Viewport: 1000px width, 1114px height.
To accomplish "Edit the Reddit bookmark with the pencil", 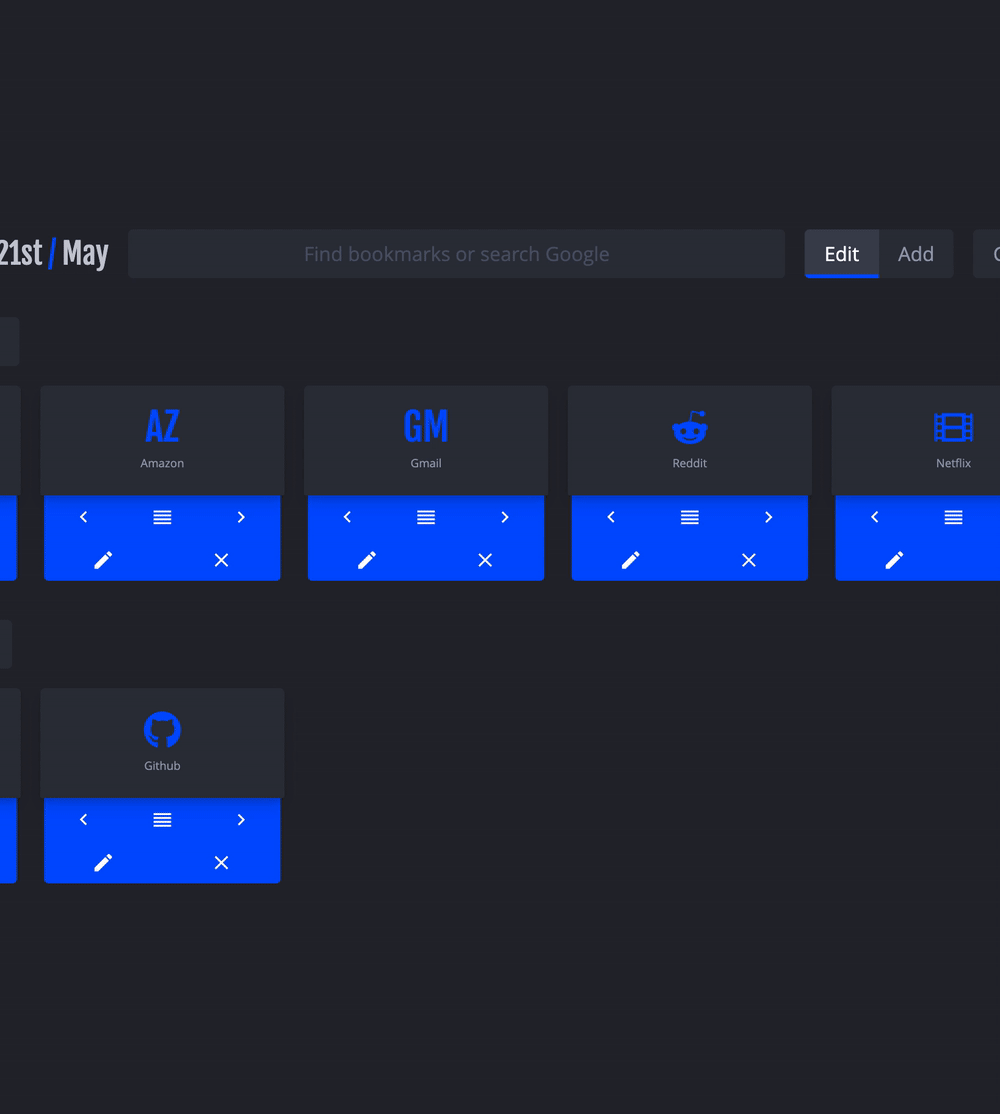I will (631, 560).
